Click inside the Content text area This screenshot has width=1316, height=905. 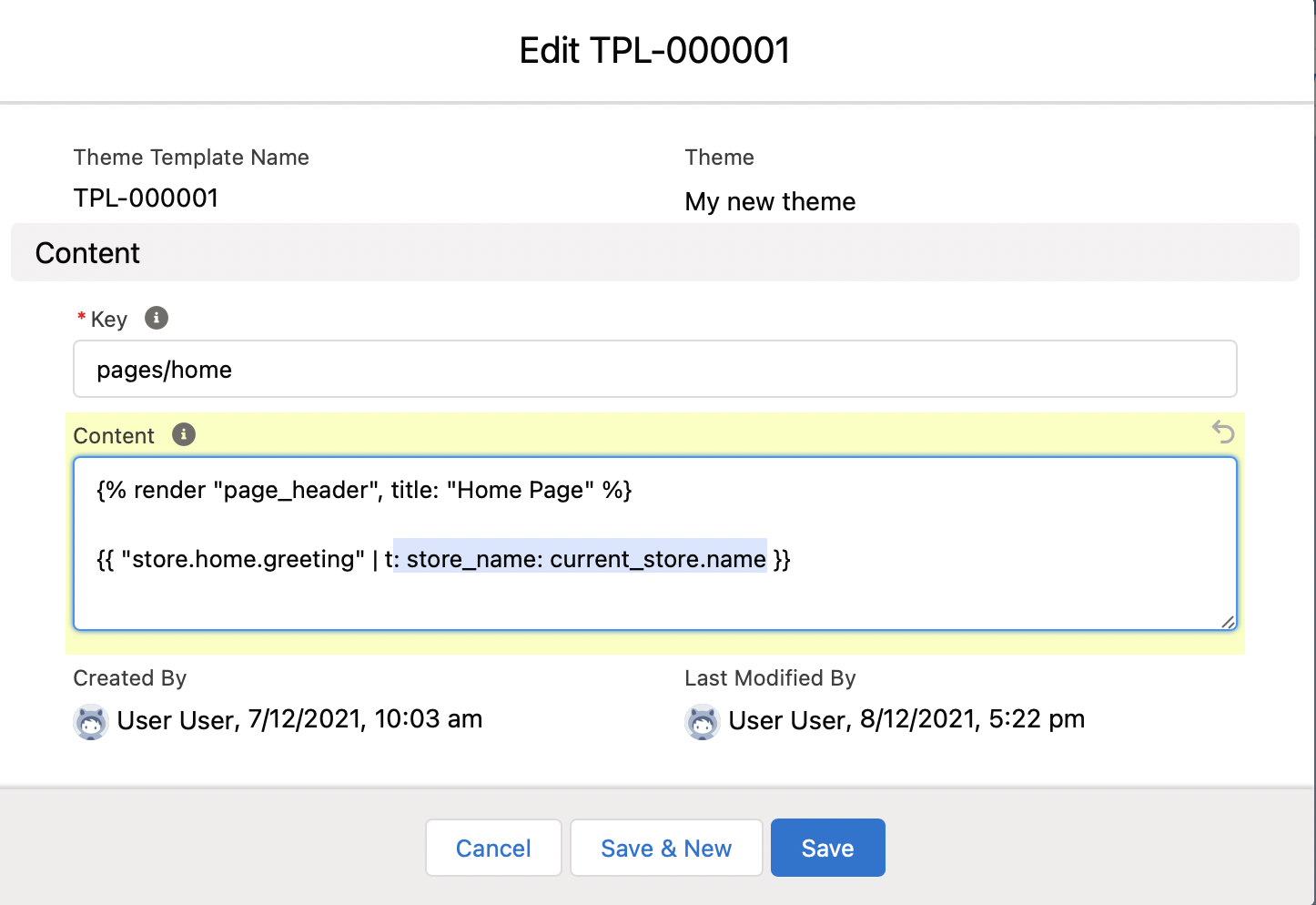(x=655, y=544)
